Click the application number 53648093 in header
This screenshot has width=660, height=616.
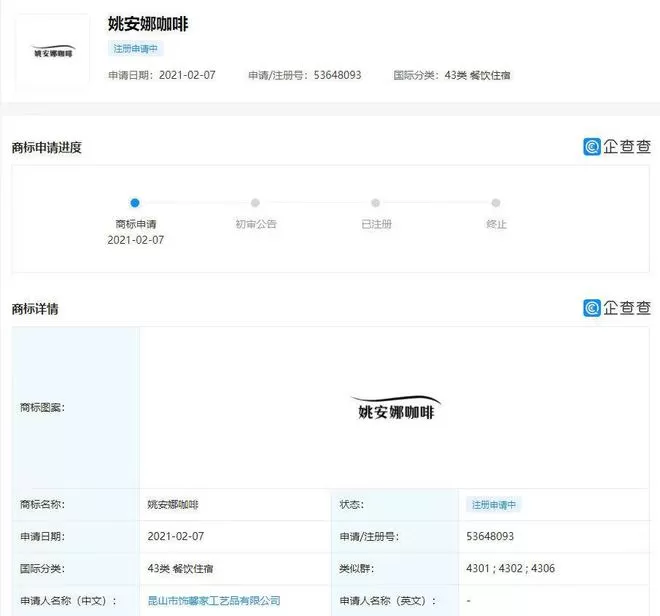[x=338, y=75]
